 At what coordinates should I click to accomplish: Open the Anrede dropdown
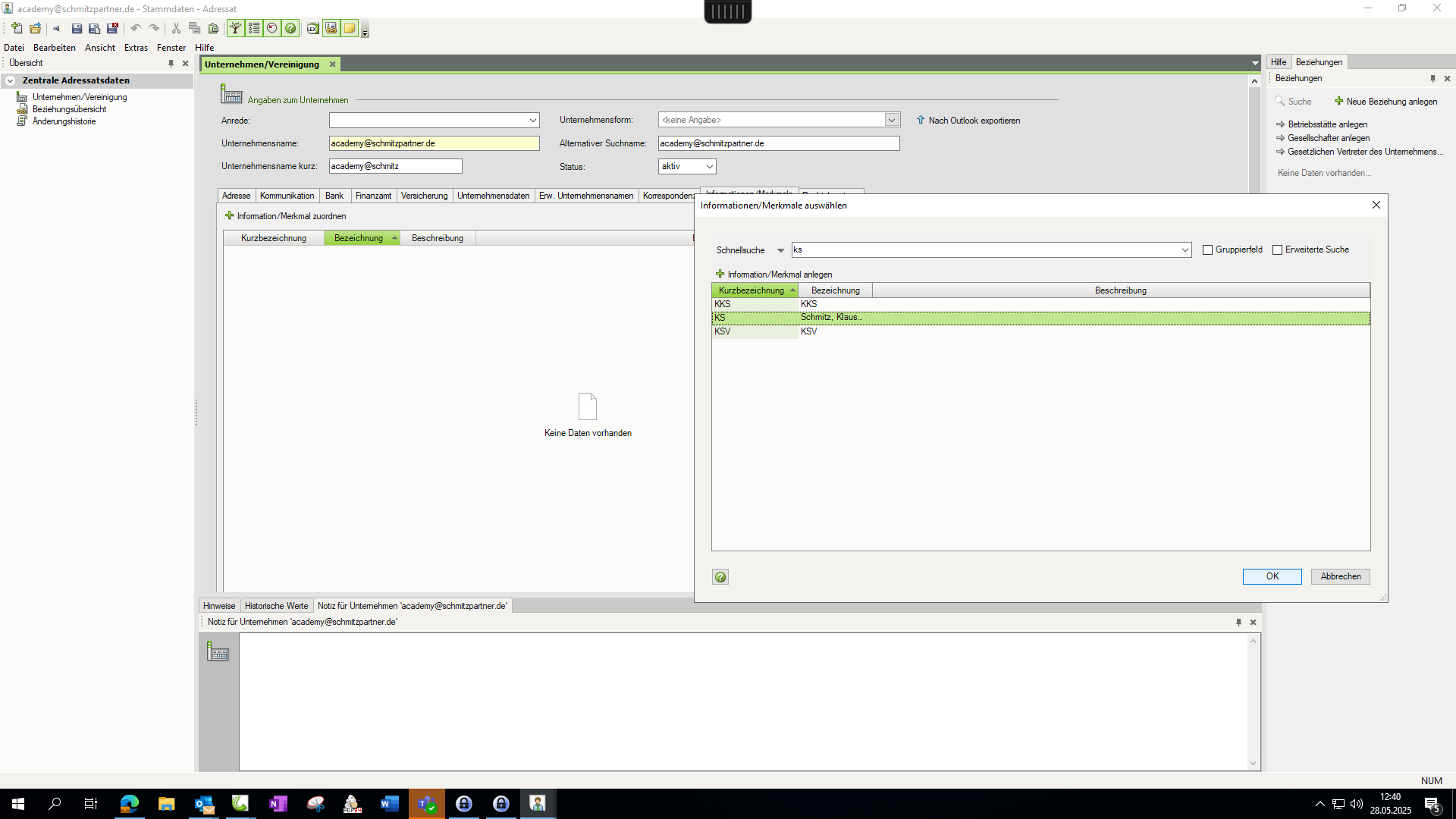(x=532, y=121)
